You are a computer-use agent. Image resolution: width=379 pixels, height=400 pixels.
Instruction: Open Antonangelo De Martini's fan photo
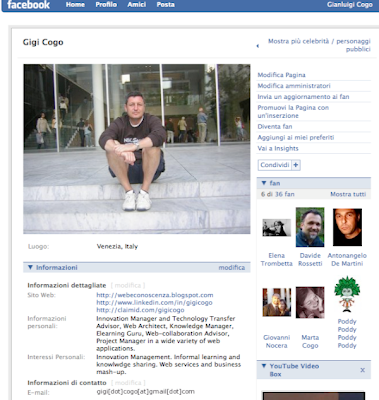pyautogui.click(x=347, y=227)
